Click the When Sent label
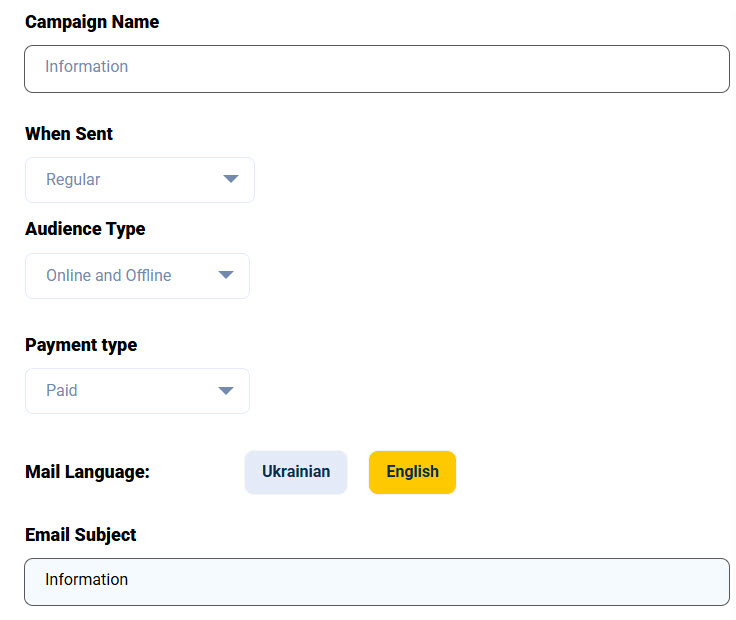 pyautogui.click(x=69, y=134)
